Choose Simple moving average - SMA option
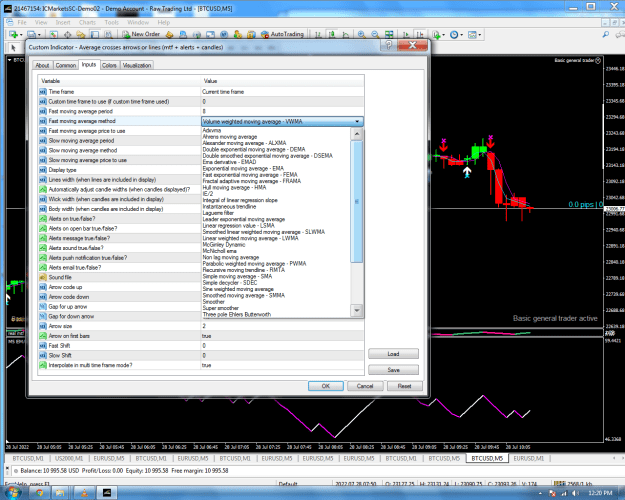The image size is (625, 500). [237, 276]
